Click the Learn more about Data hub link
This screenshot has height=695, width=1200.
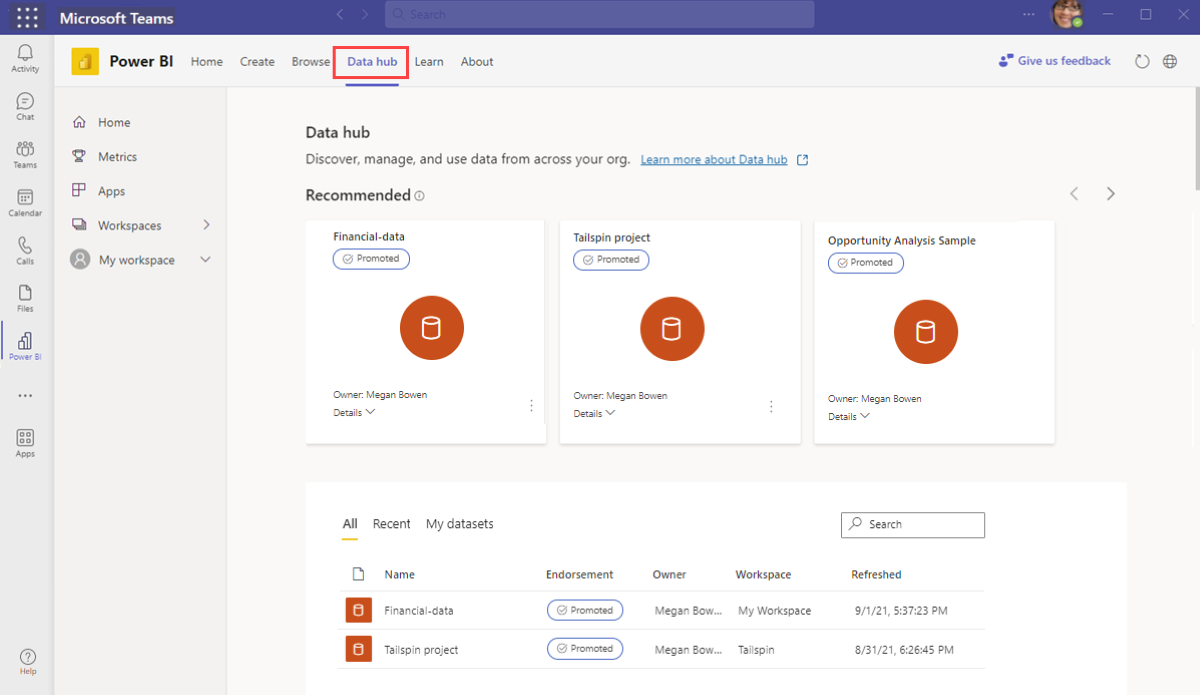click(717, 159)
